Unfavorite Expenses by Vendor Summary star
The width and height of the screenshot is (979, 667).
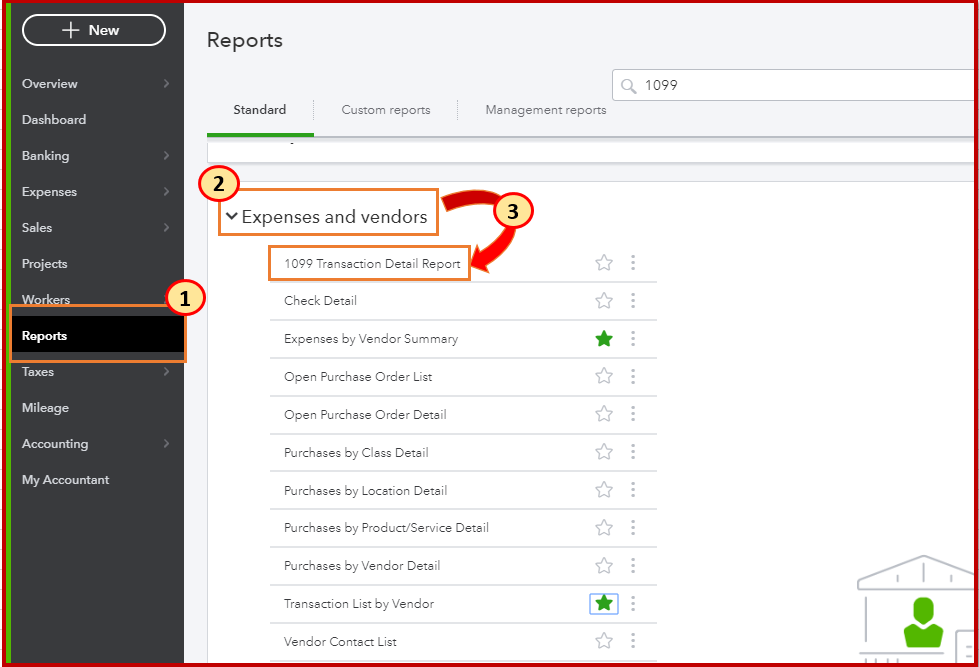[604, 339]
